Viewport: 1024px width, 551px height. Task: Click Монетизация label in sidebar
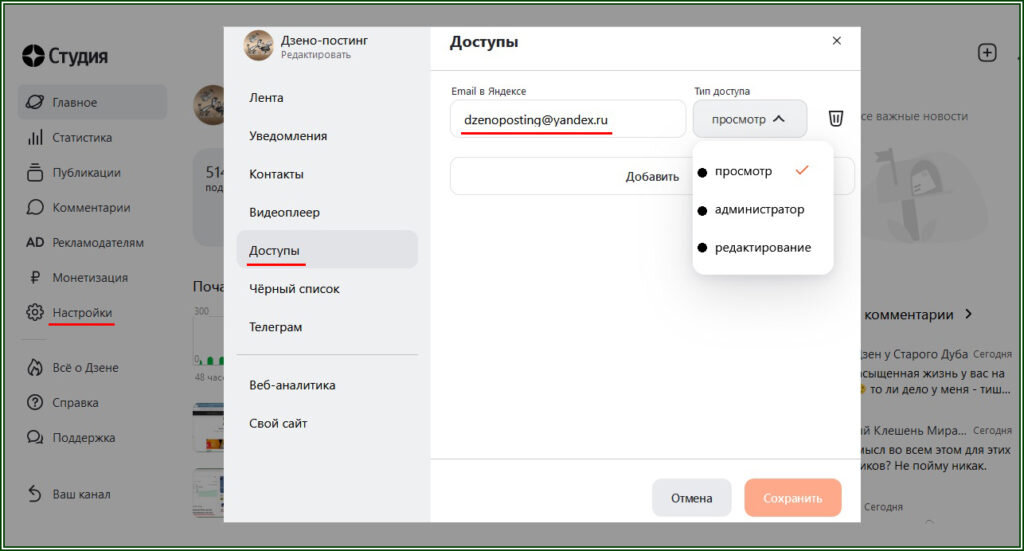coord(90,277)
